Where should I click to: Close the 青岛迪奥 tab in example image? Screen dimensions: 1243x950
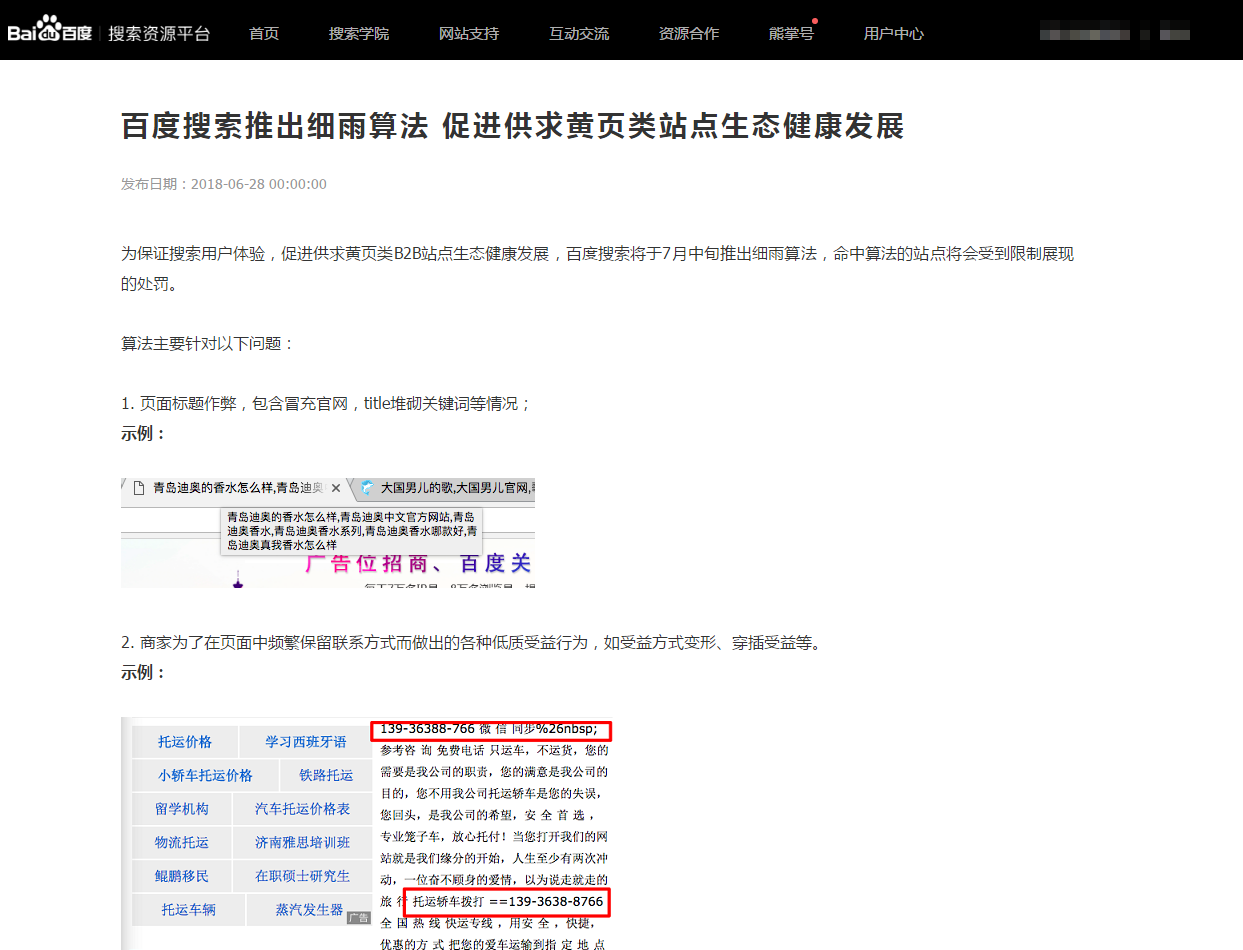coord(337,488)
